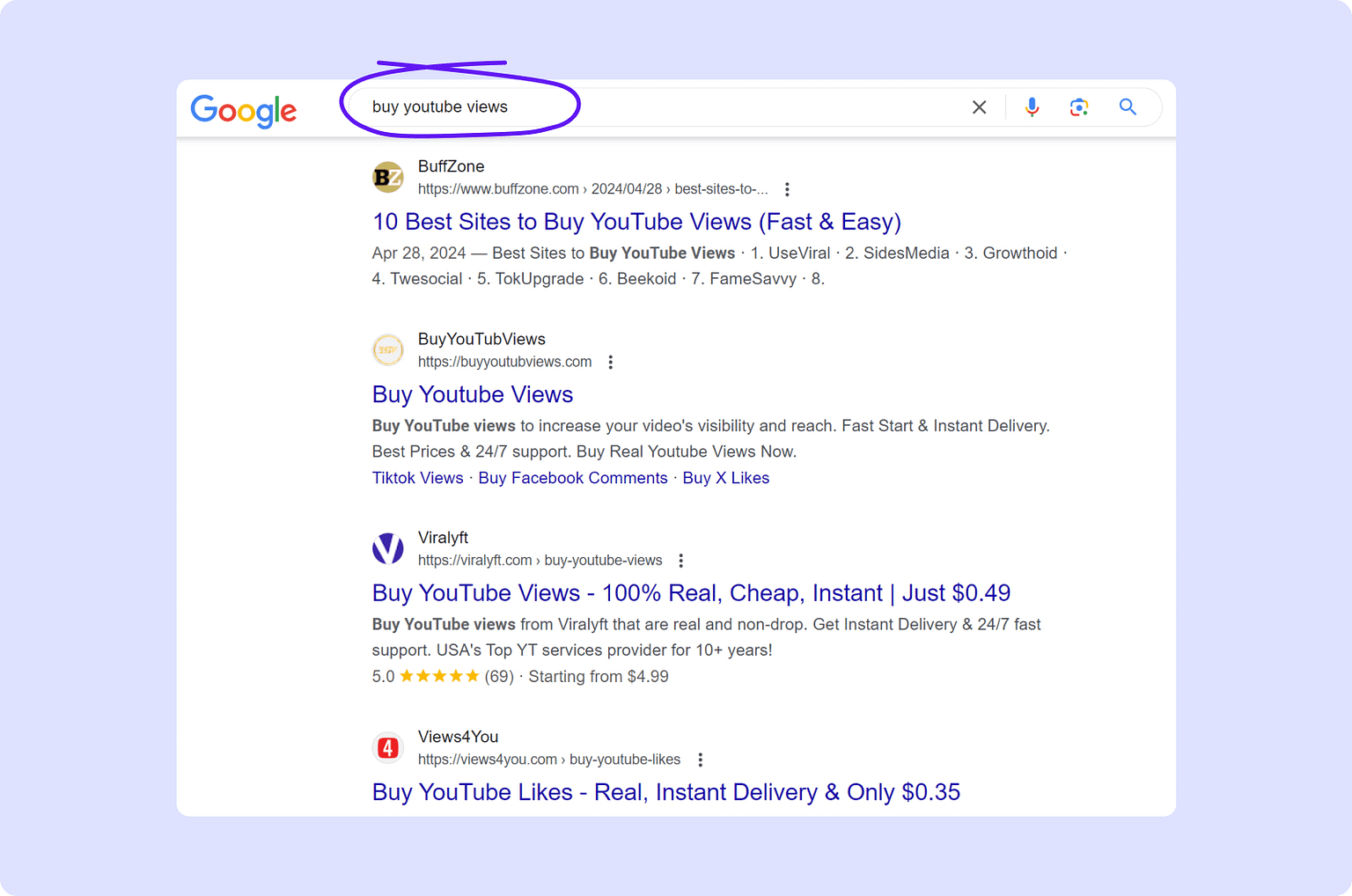Screen dimensions: 1352x896
Task: Click the BuyYouTubViews site favicon
Action: pos(388,349)
